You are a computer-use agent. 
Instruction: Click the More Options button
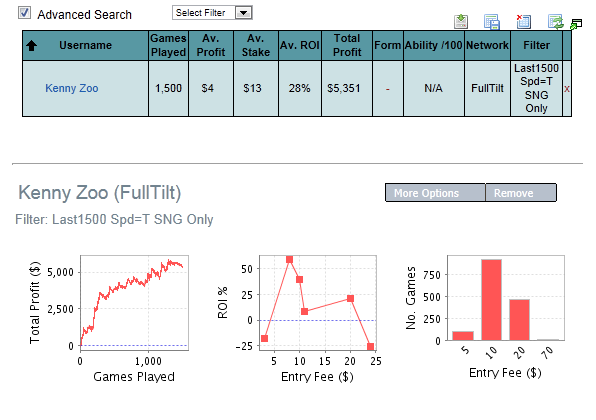point(435,193)
